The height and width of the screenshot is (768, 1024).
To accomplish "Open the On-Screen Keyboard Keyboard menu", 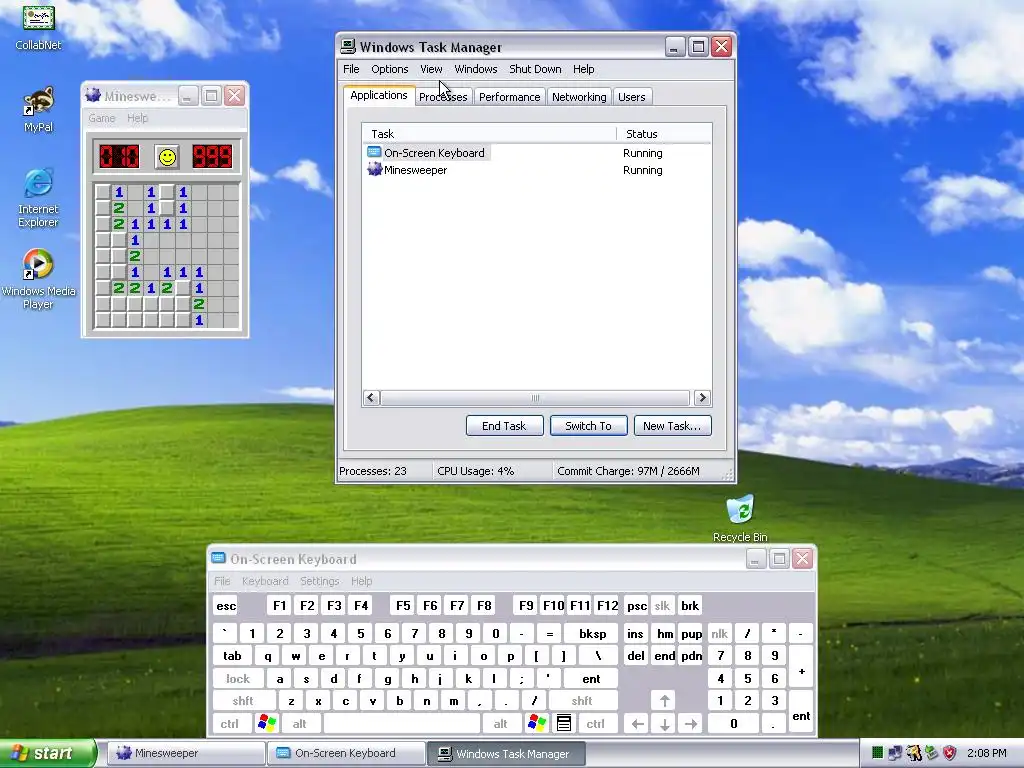I will click(264, 581).
